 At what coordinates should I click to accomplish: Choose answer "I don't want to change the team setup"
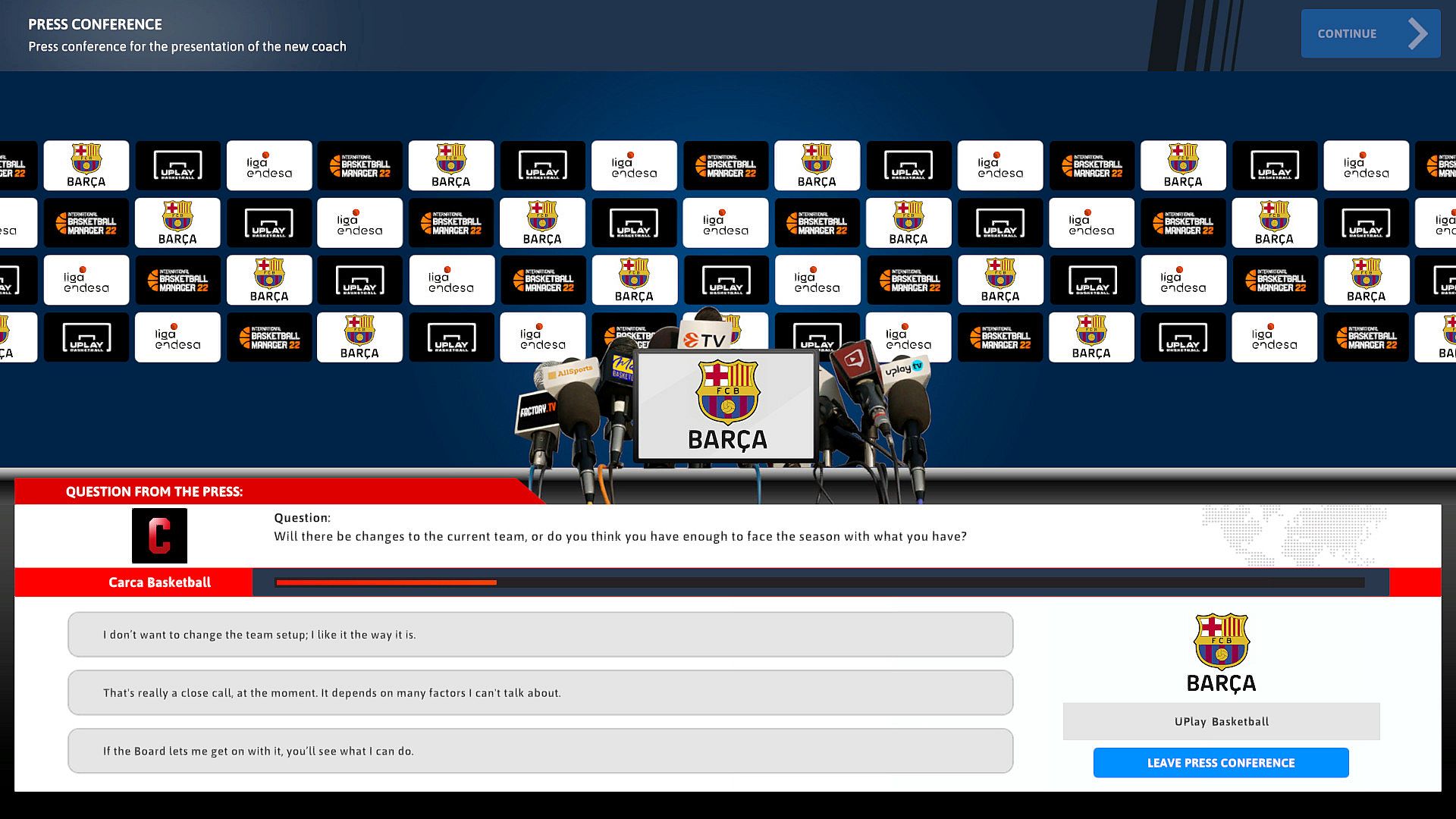540,635
